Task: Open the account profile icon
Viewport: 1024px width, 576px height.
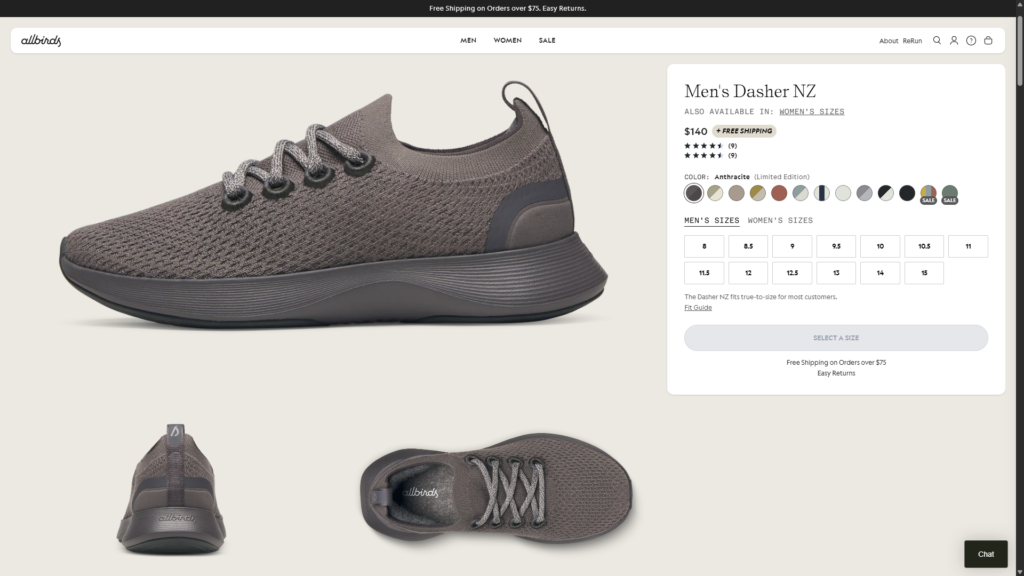Action: 954,41
